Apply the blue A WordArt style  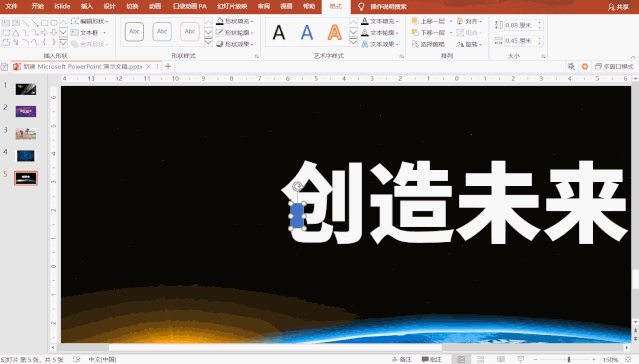(x=307, y=32)
